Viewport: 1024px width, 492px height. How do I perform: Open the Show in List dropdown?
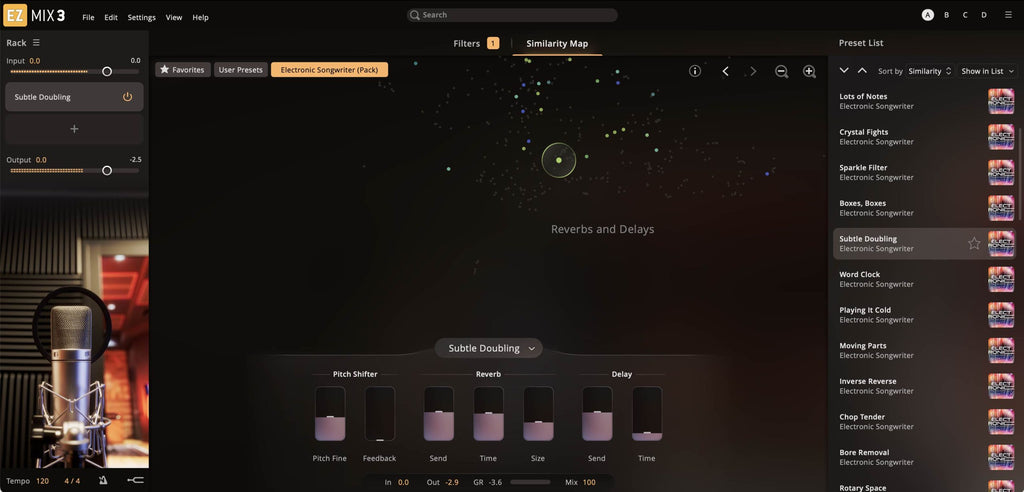(x=987, y=71)
